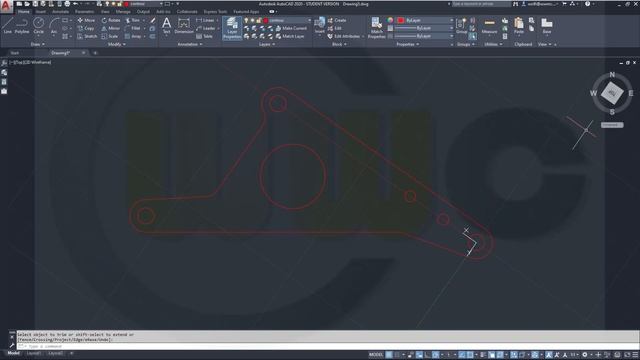This screenshot has width=640, height=360.
Task: Click the search keyword input box
Action: click(481, 4)
